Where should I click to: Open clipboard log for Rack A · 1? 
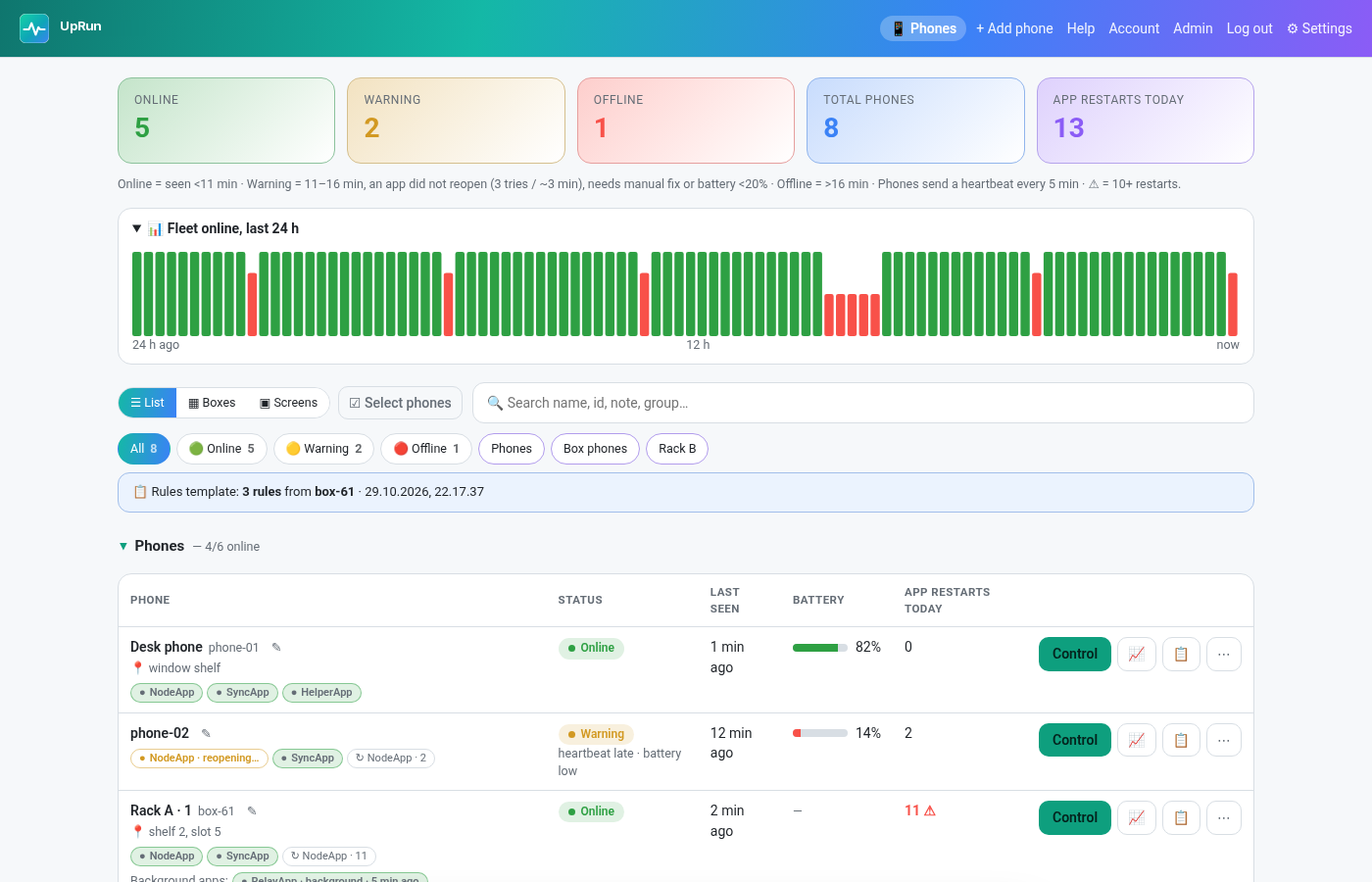click(x=1181, y=817)
